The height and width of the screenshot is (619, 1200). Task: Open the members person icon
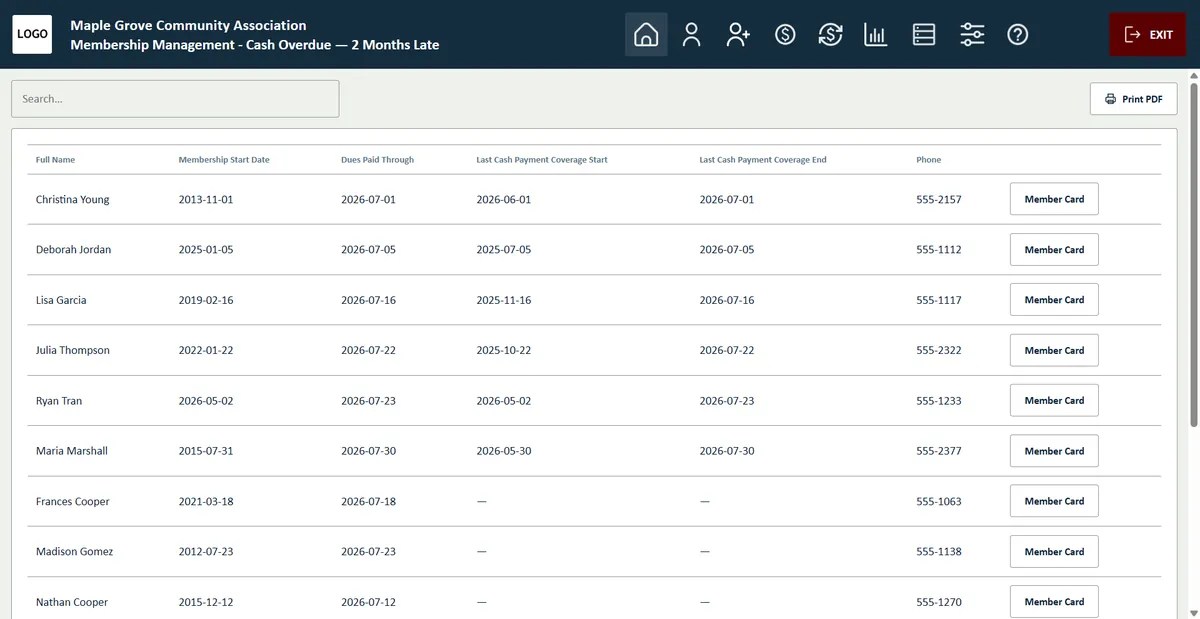tap(691, 35)
